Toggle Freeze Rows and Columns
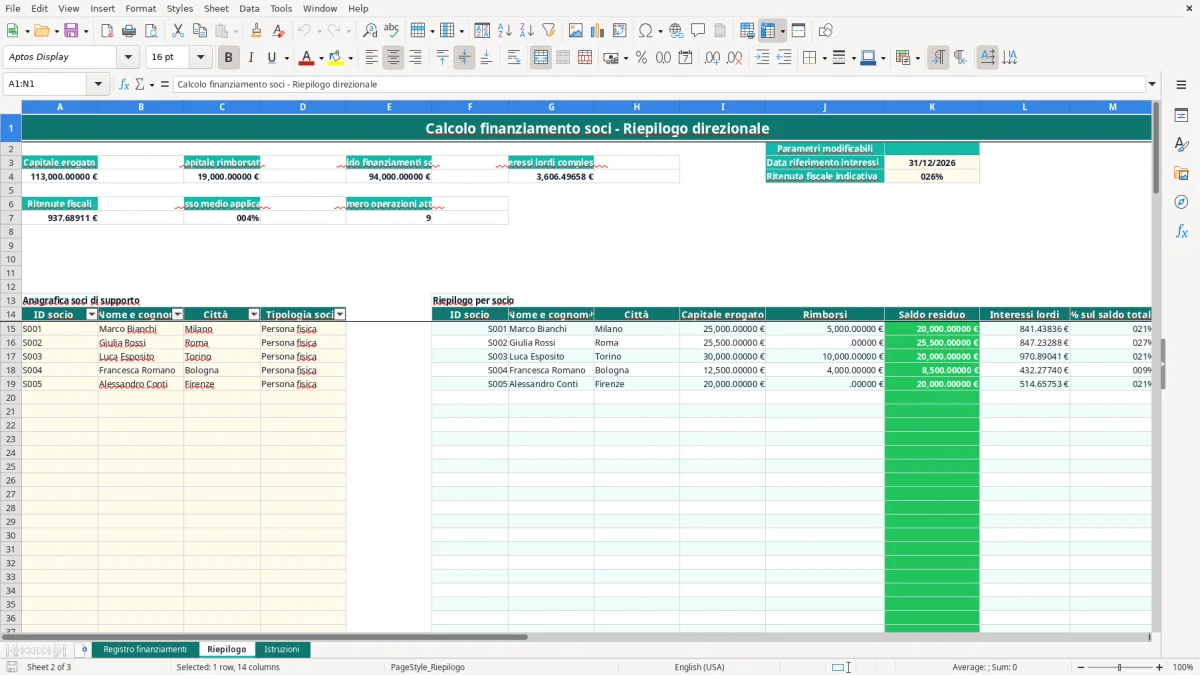The image size is (1200, 675). coord(768,31)
